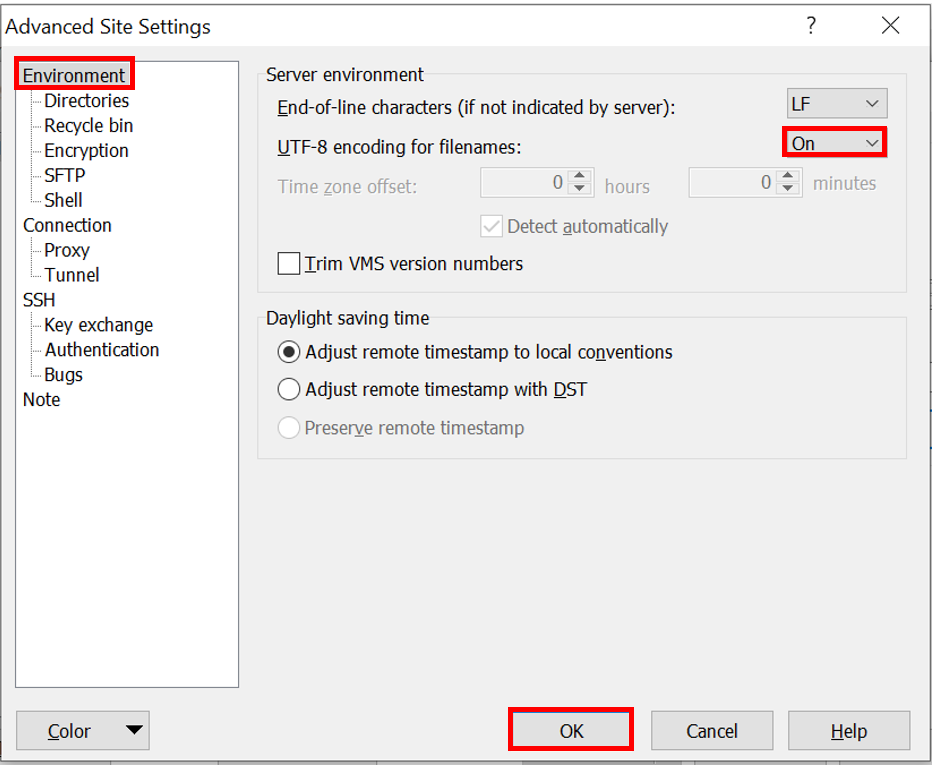Screen dimensions: 932x765
Task: Select SFTP in the navigation tree
Action: [x=65, y=176]
